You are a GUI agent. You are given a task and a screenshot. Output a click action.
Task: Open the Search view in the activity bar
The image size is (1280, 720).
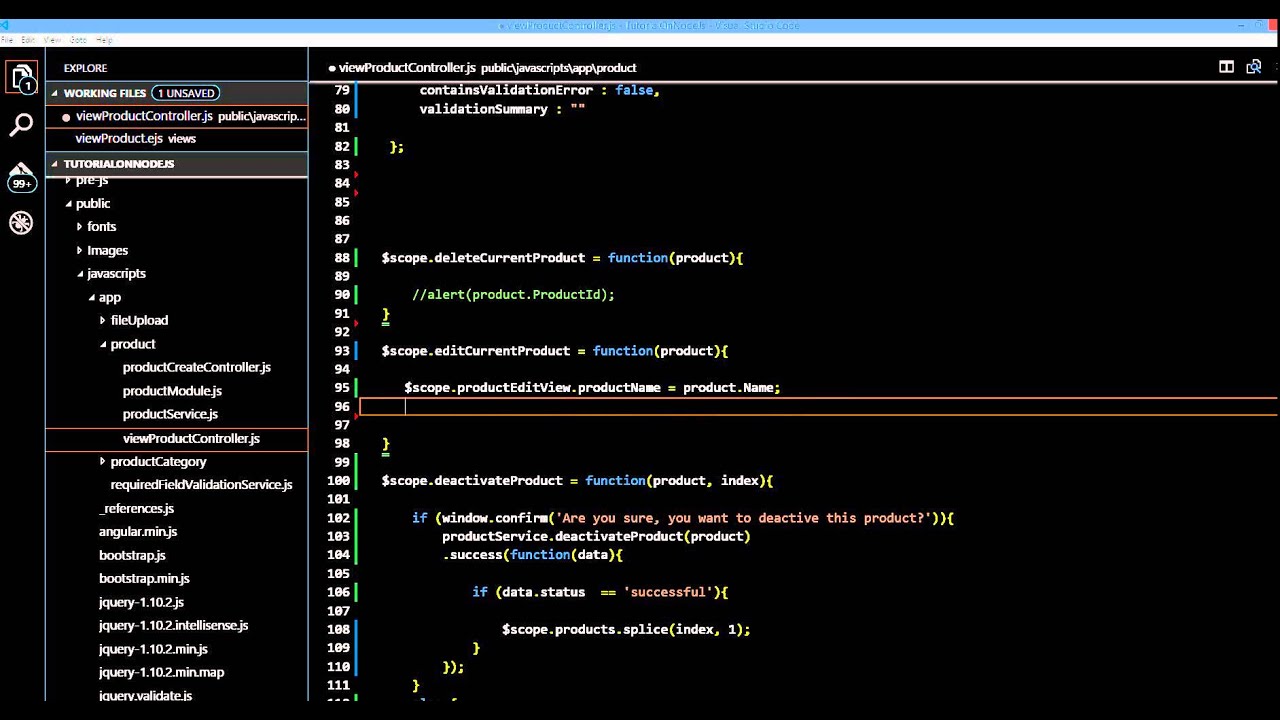coord(22,125)
